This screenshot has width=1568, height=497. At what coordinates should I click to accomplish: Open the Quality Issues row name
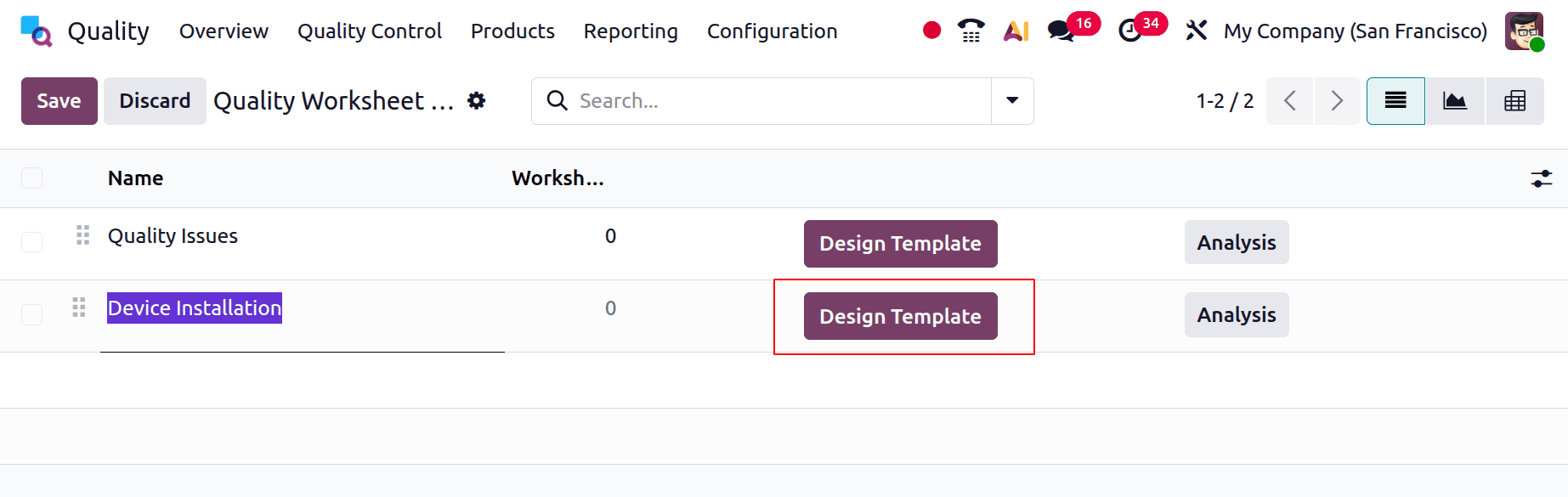(173, 235)
